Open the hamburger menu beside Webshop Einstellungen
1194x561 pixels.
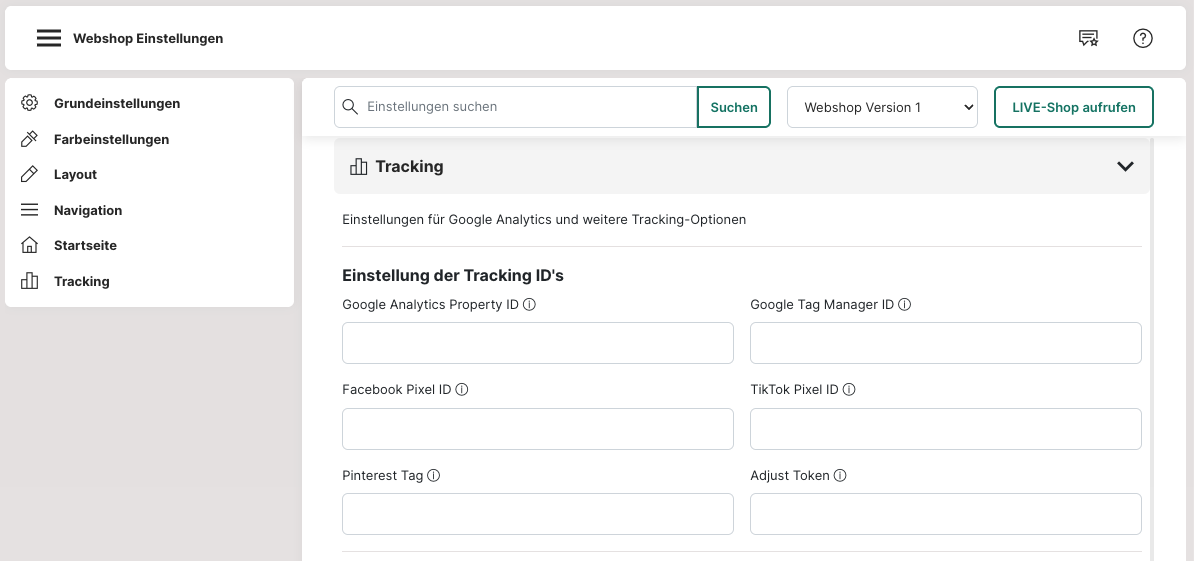49,39
